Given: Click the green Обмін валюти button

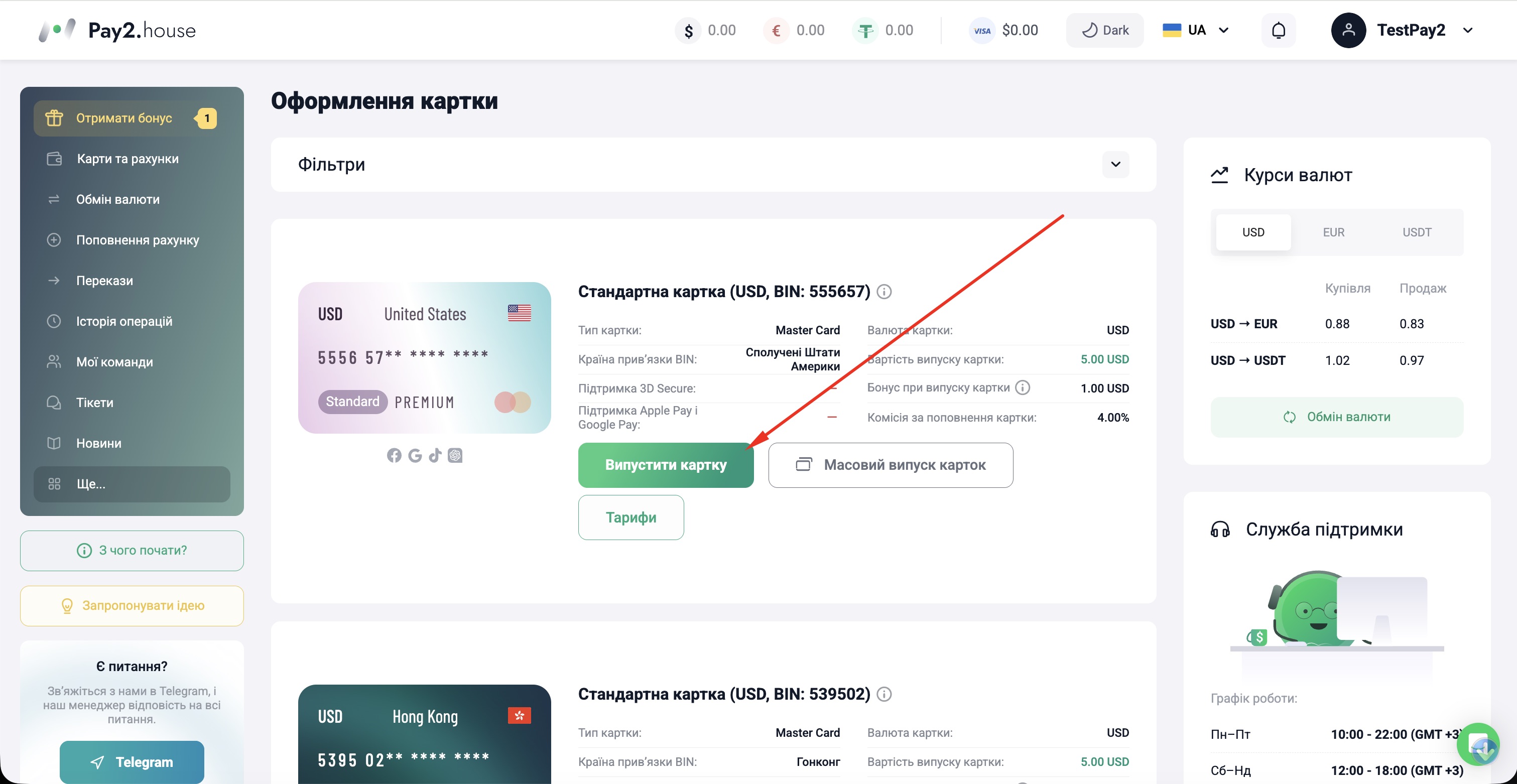Looking at the screenshot, I should [x=1337, y=417].
